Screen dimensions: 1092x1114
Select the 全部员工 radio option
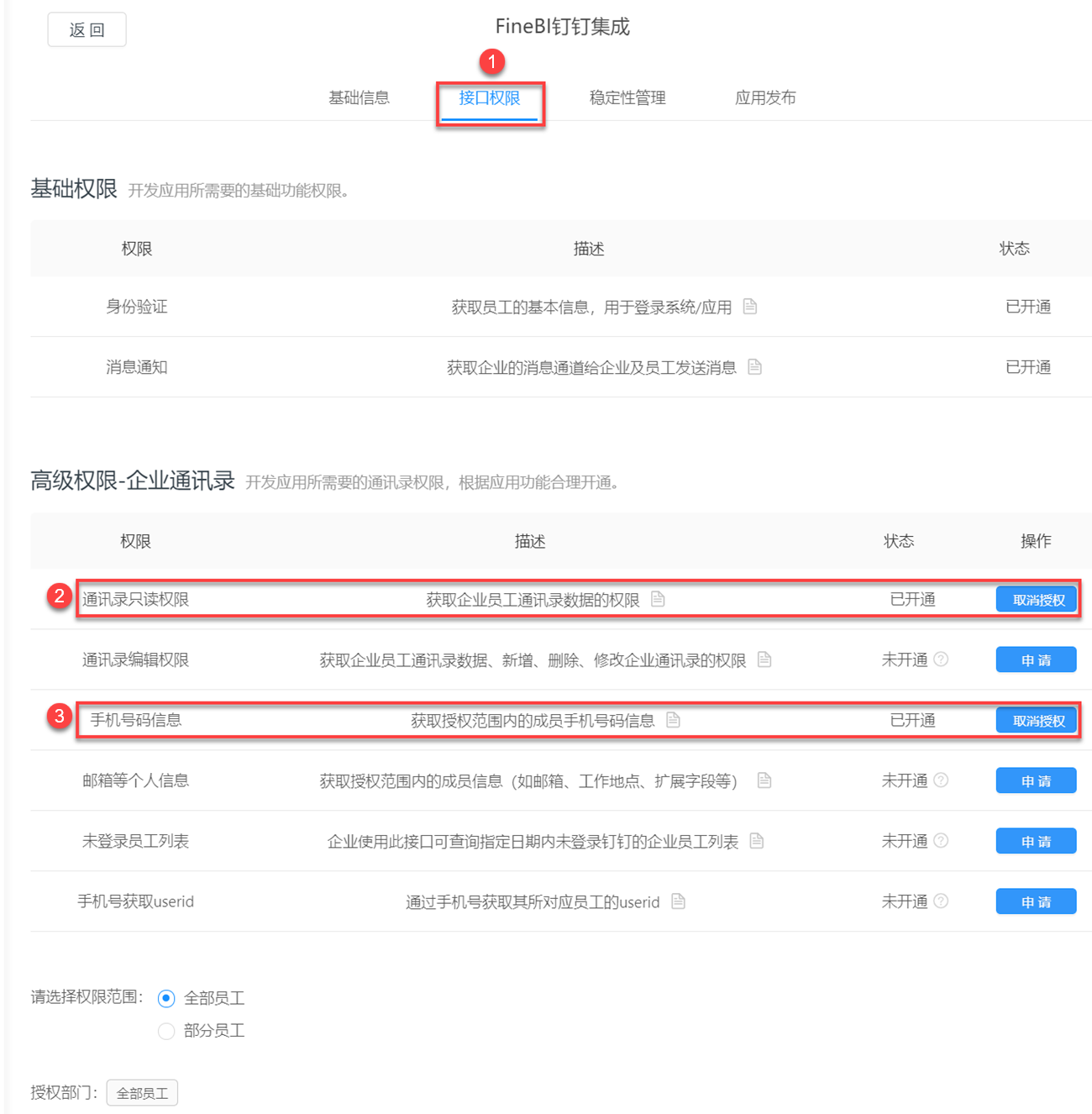[x=166, y=998]
